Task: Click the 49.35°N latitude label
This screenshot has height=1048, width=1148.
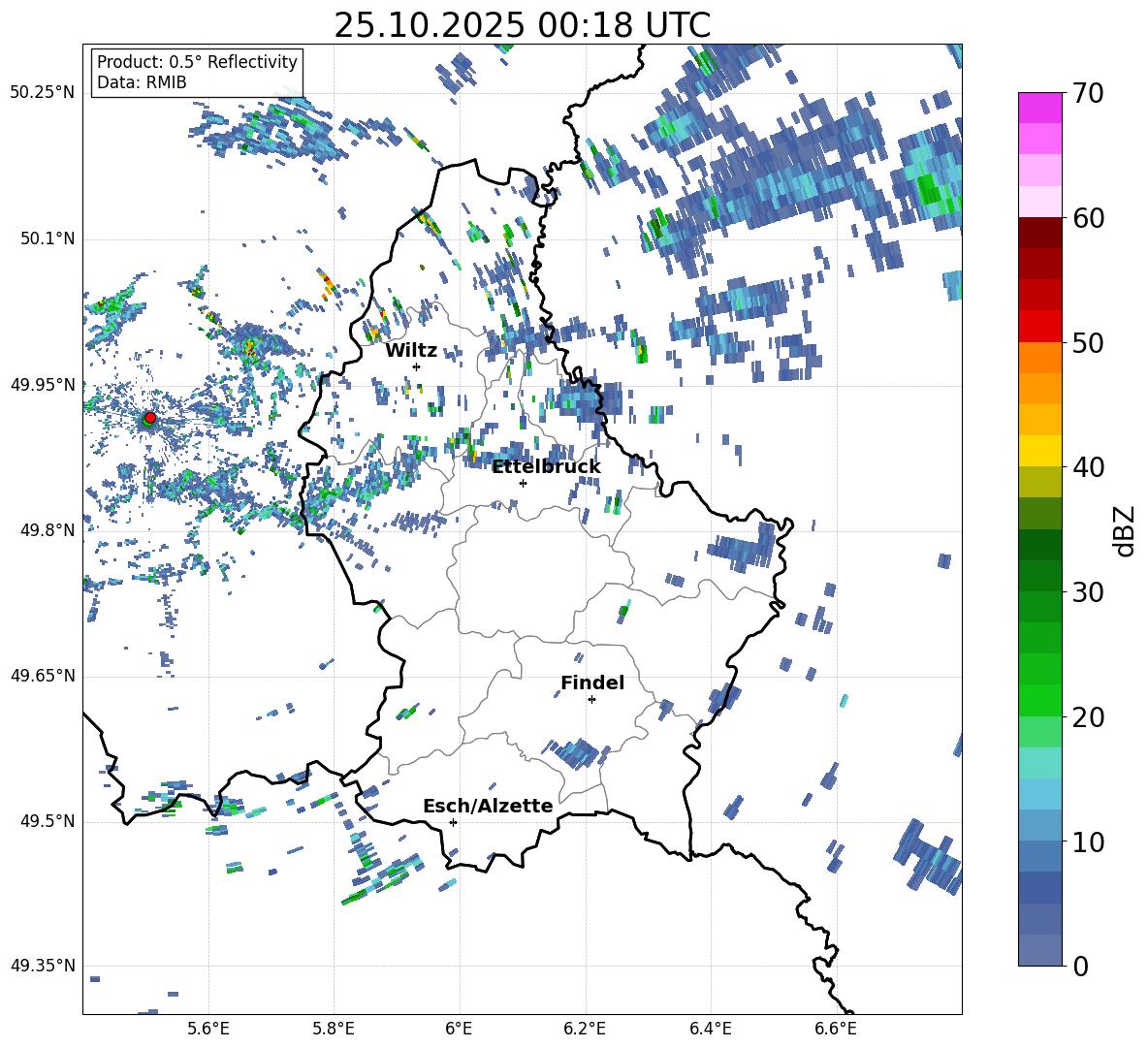Action: tap(43, 966)
